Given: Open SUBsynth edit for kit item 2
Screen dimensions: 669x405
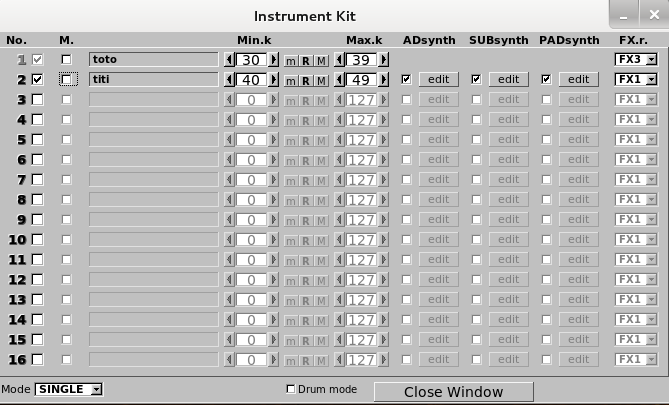Looking at the screenshot, I should tap(509, 79).
